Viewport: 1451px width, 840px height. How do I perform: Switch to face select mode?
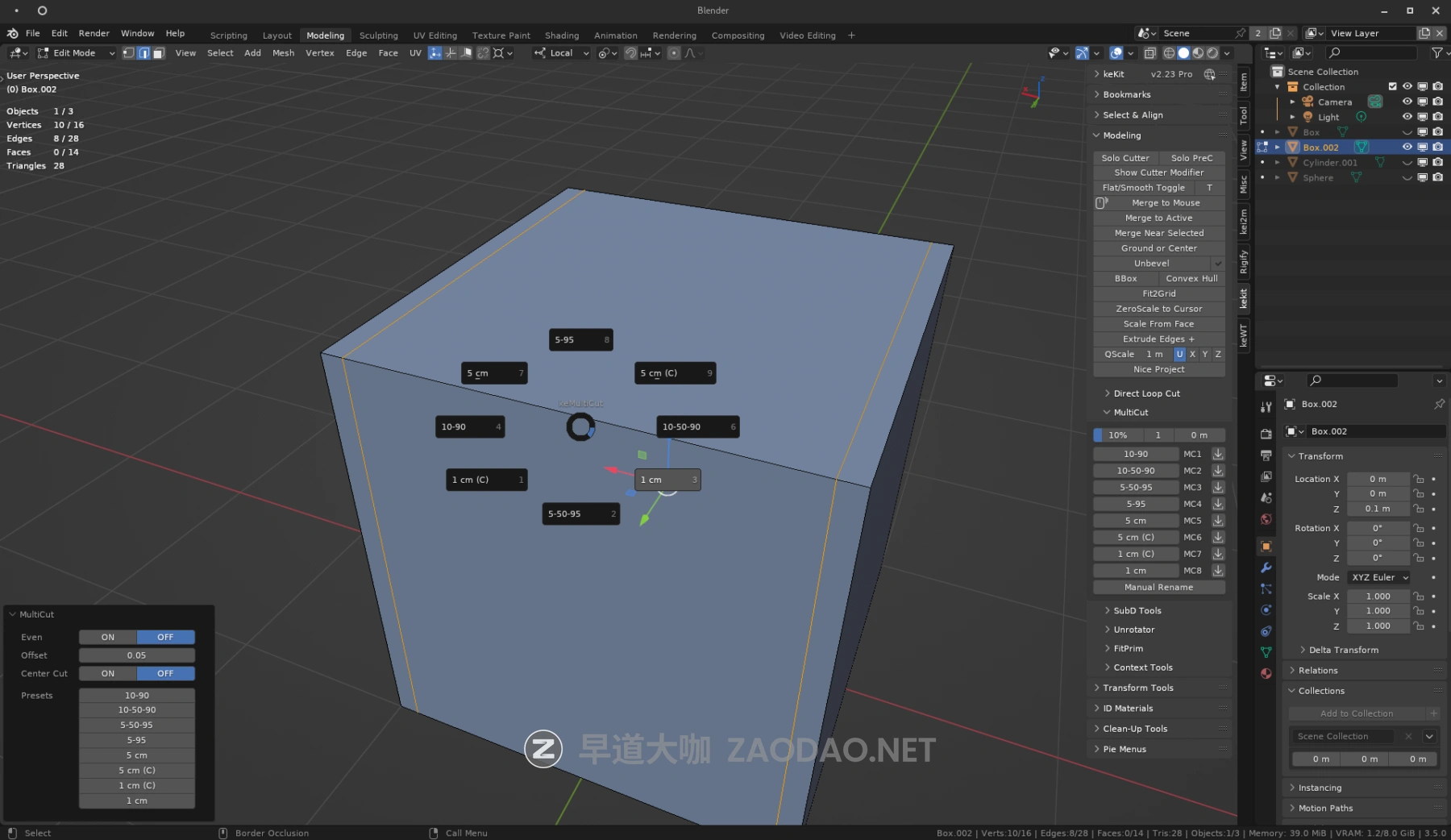point(159,53)
